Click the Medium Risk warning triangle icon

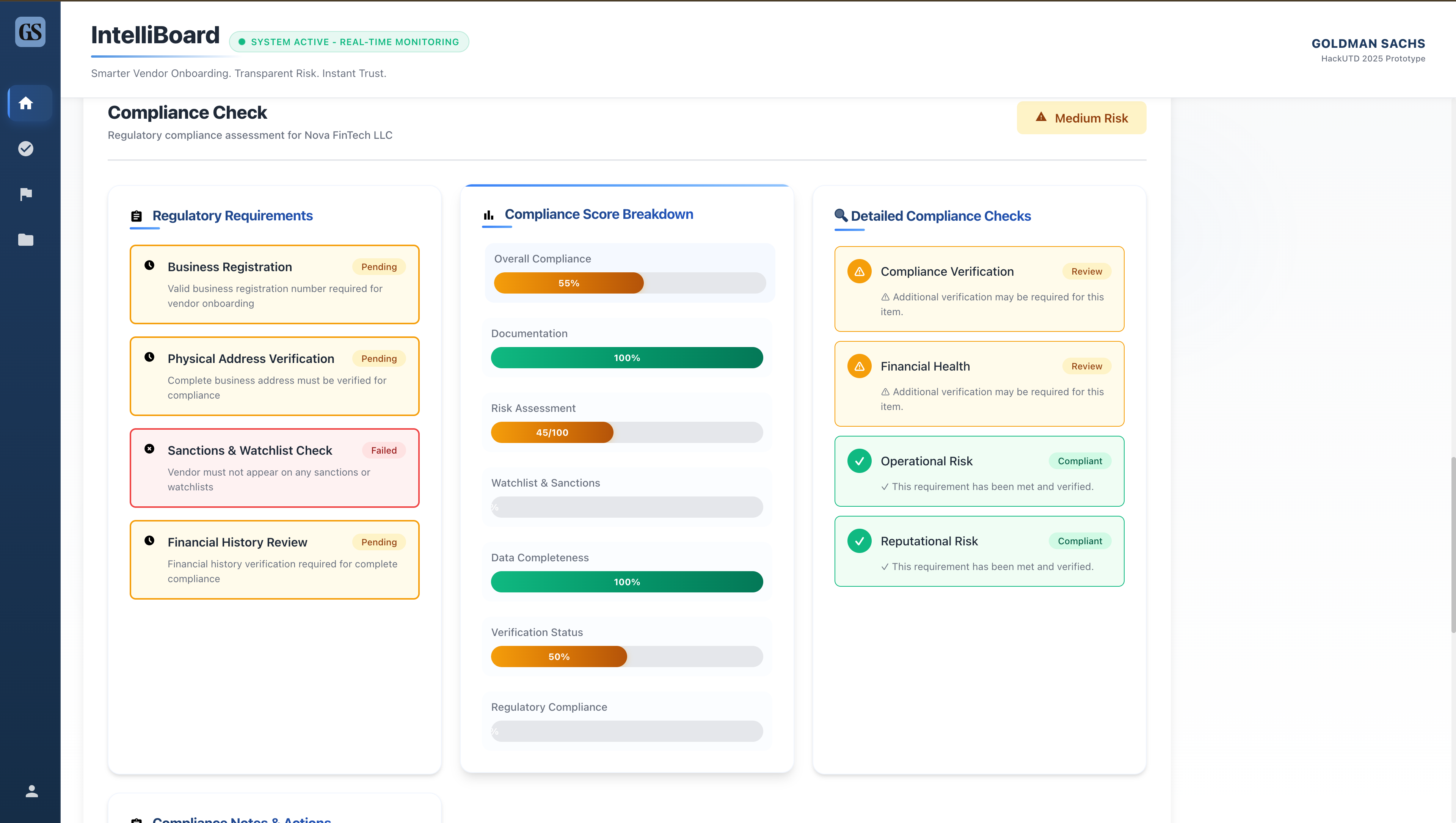tap(1040, 117)
